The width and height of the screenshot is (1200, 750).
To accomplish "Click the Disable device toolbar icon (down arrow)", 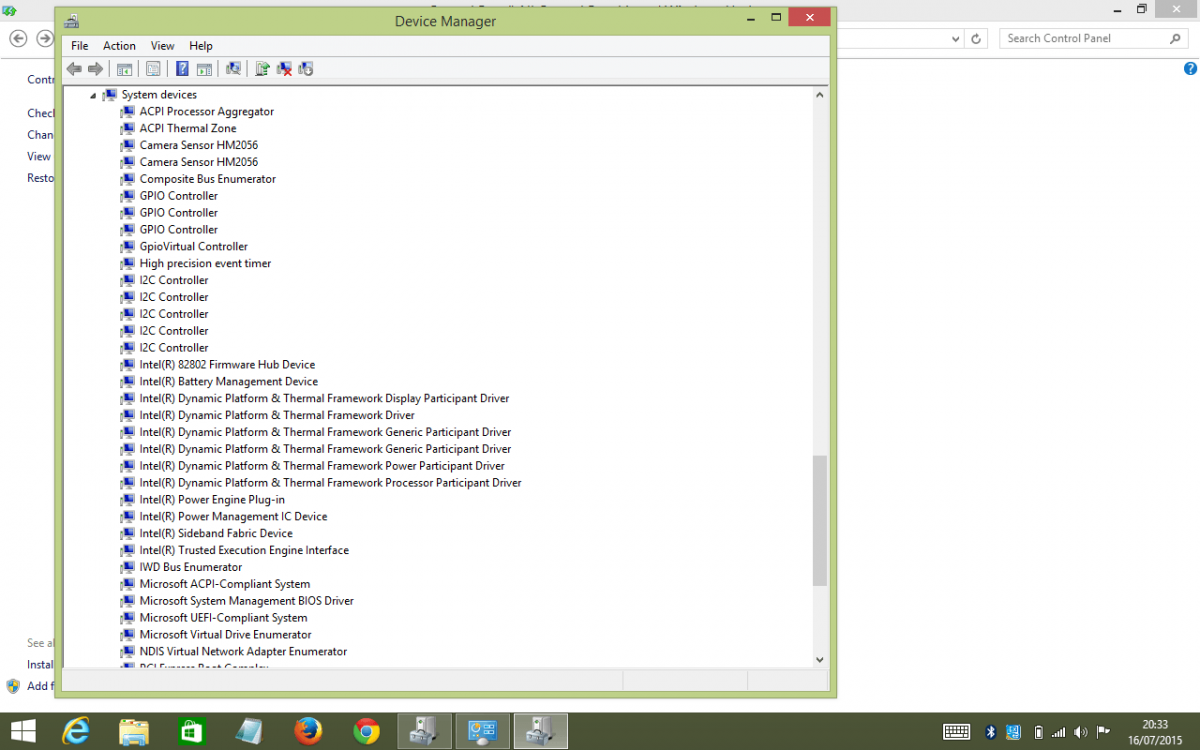I will coord(306,69).
